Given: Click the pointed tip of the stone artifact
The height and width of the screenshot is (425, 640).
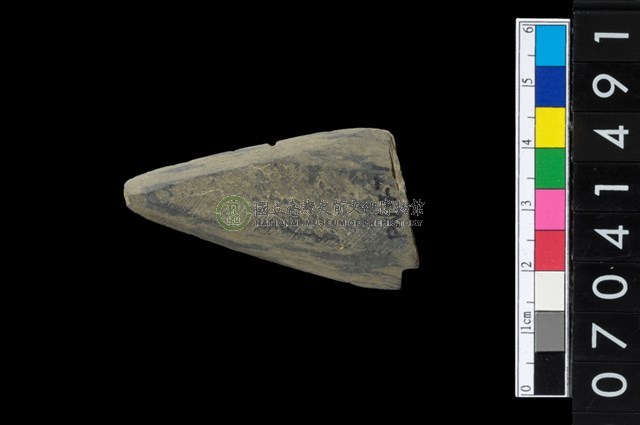Looking at the screenshot, I should point(129,190).
